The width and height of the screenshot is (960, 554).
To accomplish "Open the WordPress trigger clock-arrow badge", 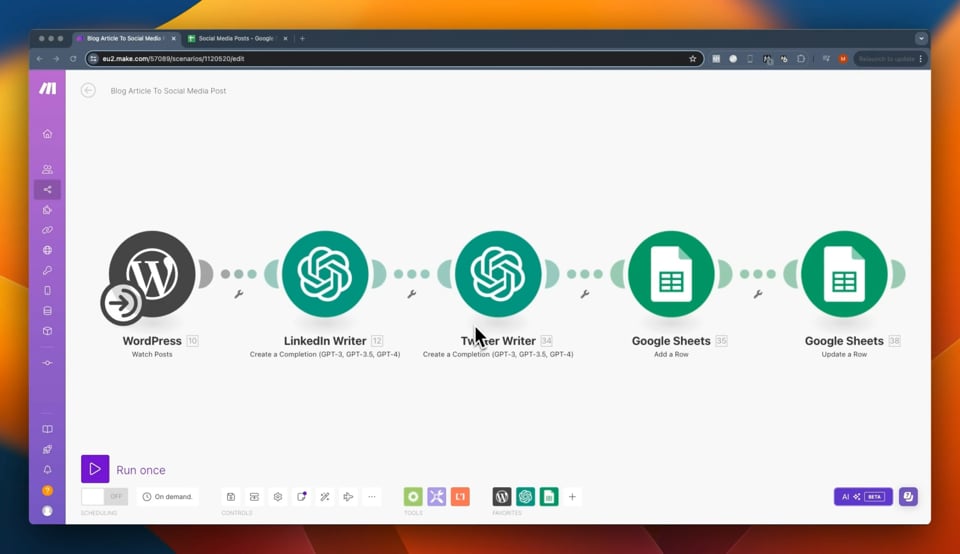I will point(122,302).
